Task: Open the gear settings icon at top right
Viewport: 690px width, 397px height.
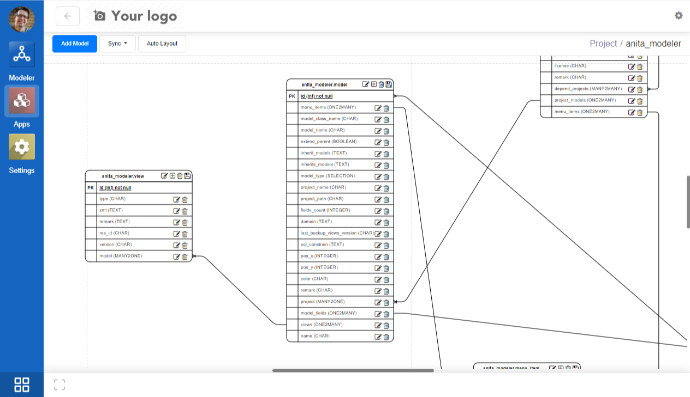Action: pyautogui.click(x=679, y=15)
